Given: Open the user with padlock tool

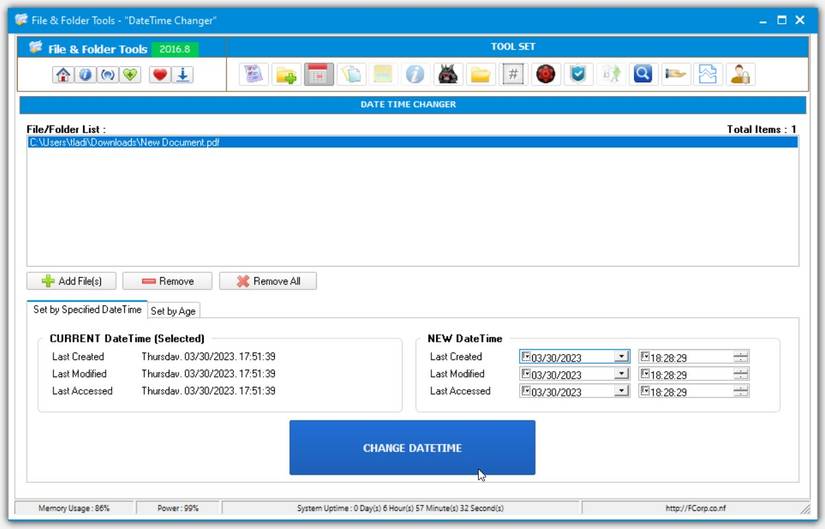Looking at the screenshot, I should pyautogui.click(x=740, y=74).
